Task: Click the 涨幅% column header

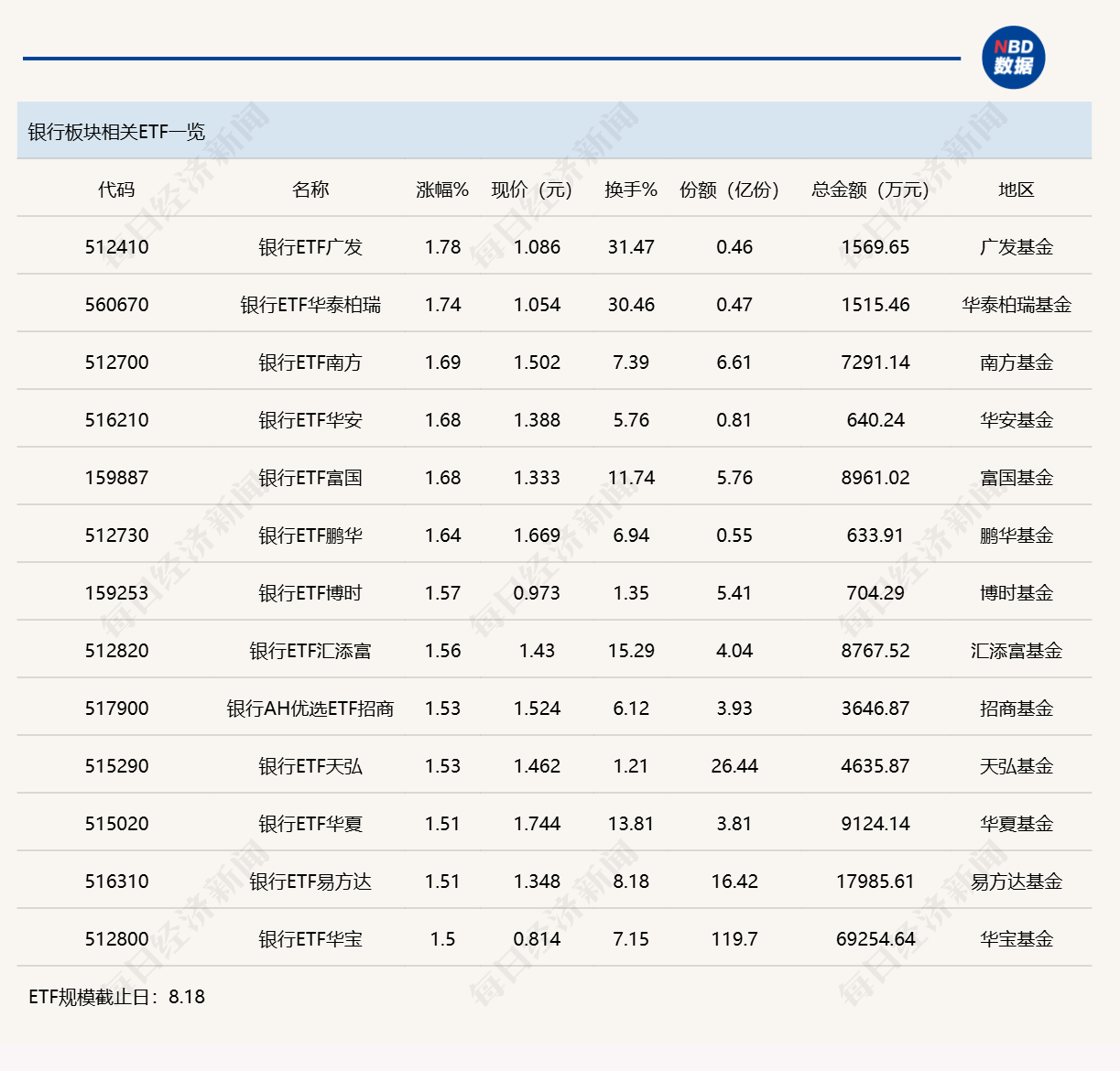Action: click(x=442, y=189)
